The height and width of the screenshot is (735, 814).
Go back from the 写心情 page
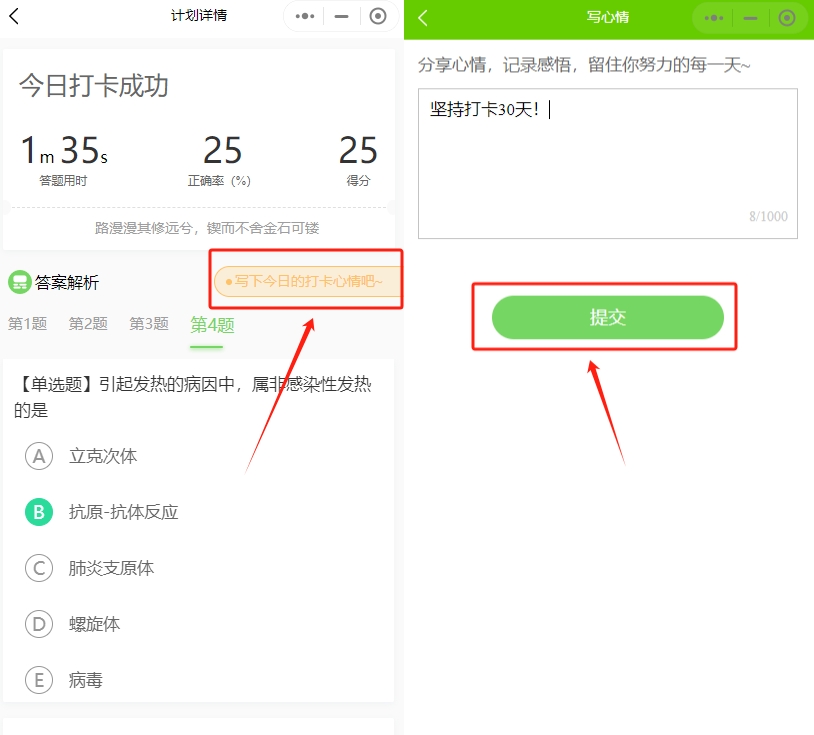coord(423,18)
